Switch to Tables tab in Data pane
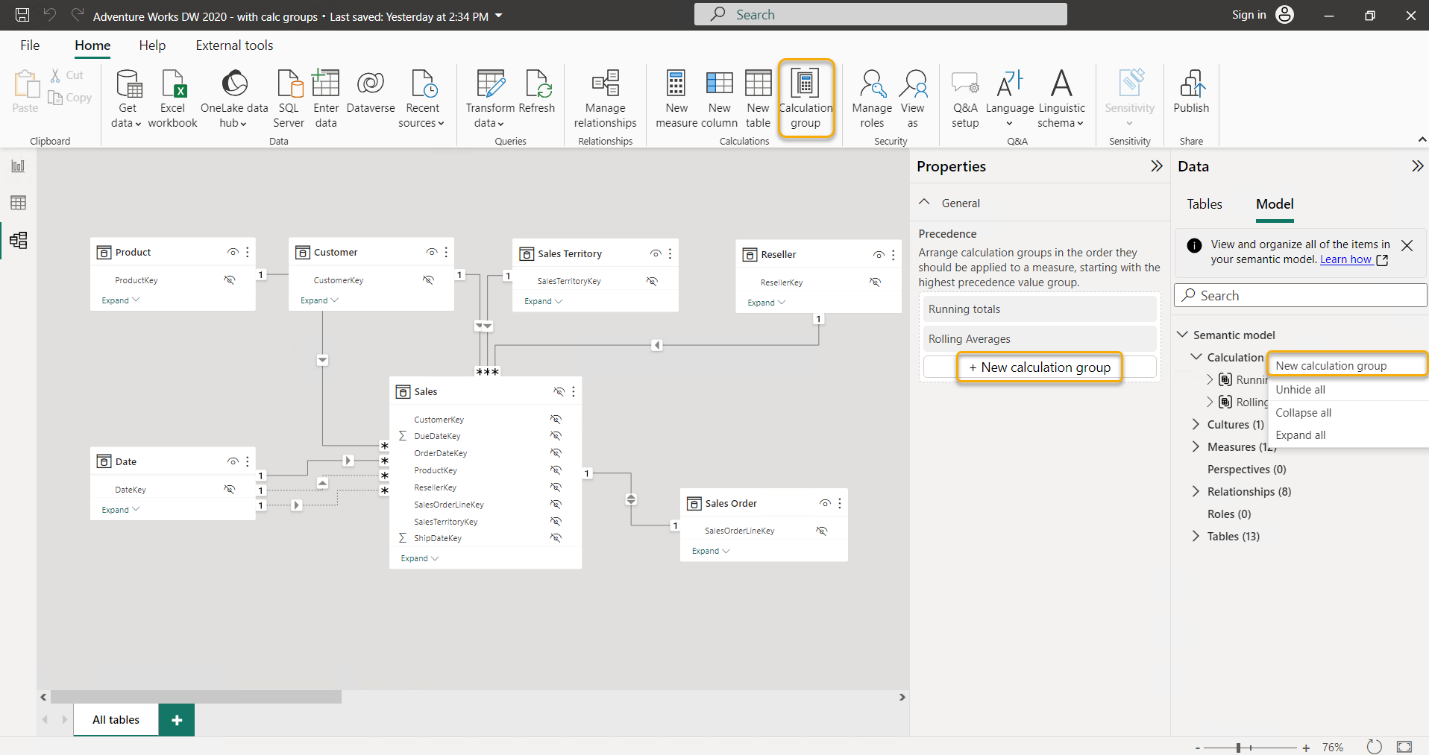 point(1204,204)
